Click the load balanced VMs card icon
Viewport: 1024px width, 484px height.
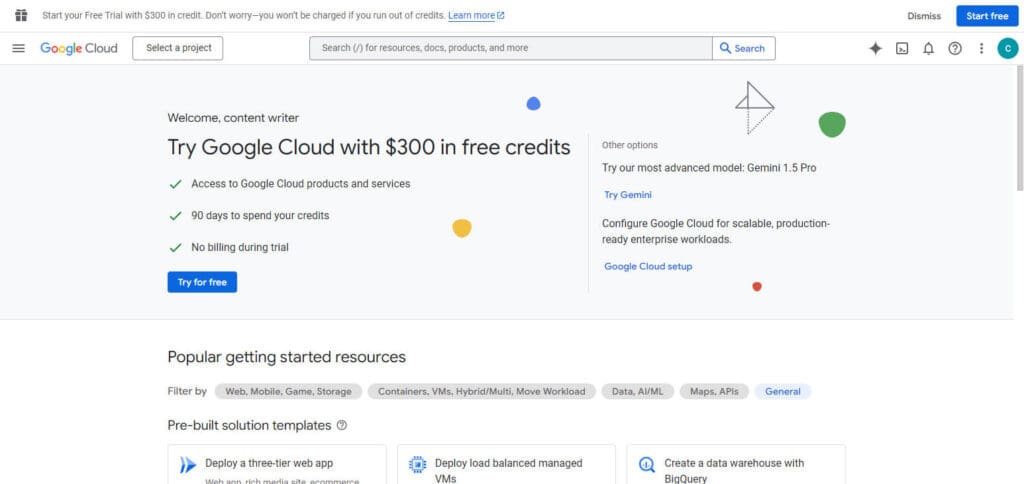(417, 464)
